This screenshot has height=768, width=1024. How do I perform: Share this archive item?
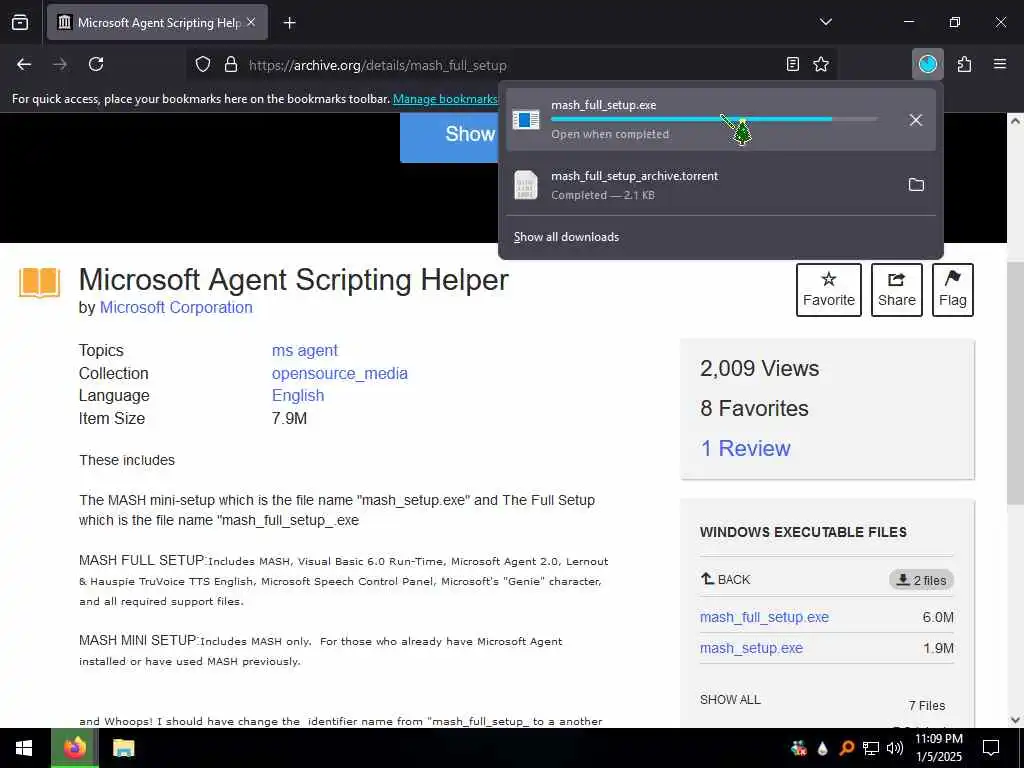pyautogui.click(x=897, y=290)
